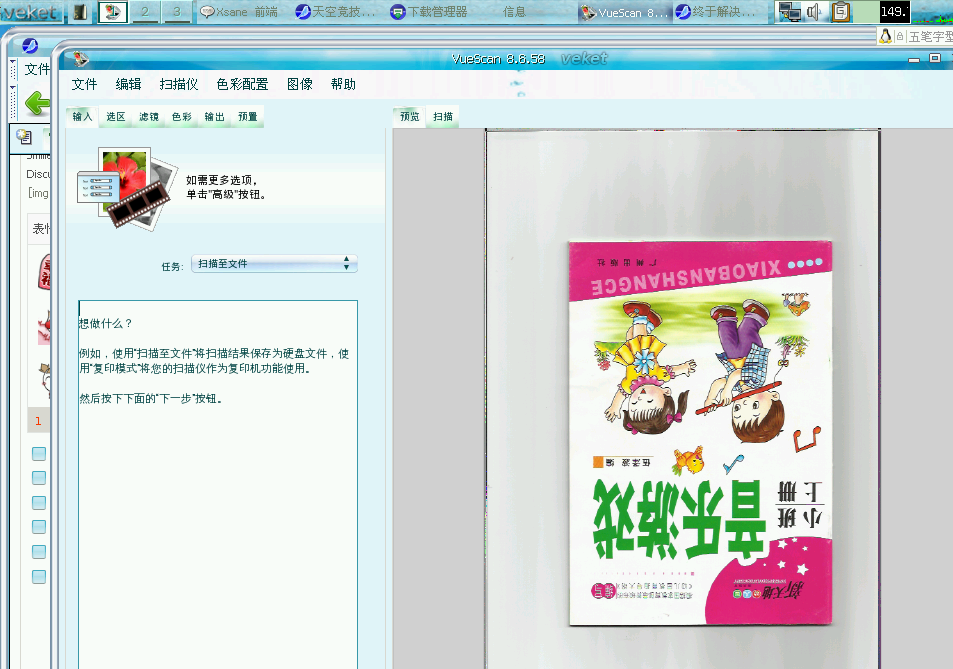The height and width of the screenshot is (669, 953).
Task: Tick the fifth checkbox in browser page
Action: [39, 552]
